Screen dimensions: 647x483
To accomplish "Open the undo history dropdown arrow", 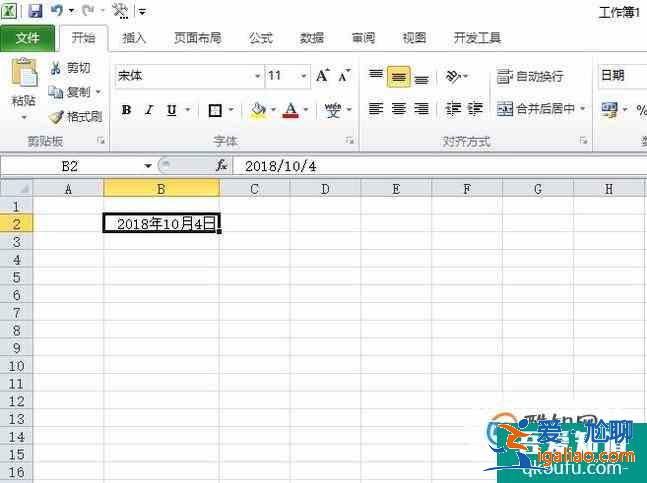I will pyautogui.click(x=71, y=11).
